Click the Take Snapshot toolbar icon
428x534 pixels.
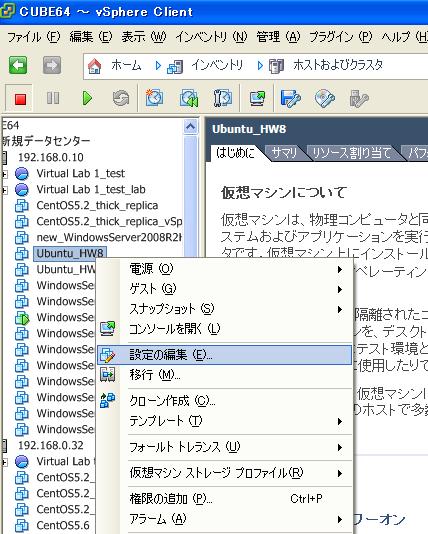click(154, 98)
